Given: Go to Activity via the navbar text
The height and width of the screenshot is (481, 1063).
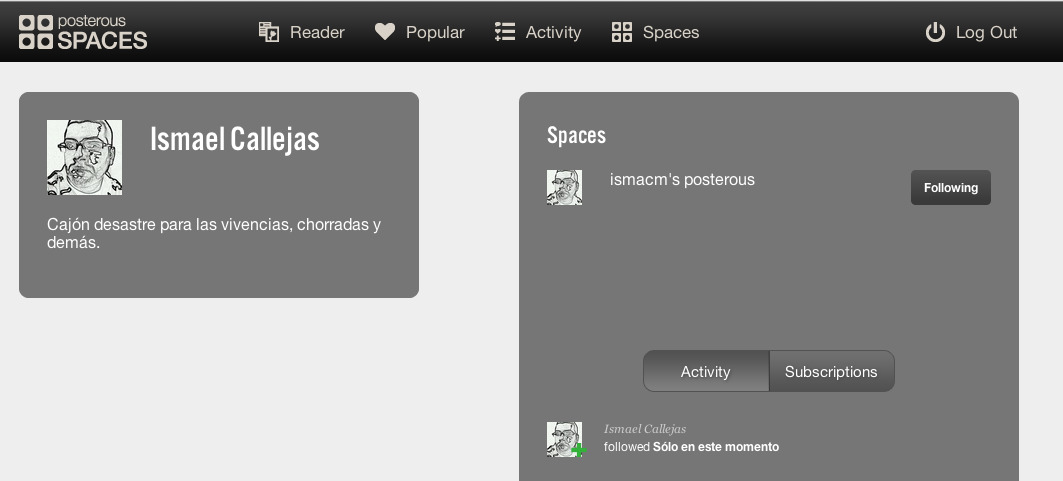Looking at the screenshot, I should (x=553, y=32).
